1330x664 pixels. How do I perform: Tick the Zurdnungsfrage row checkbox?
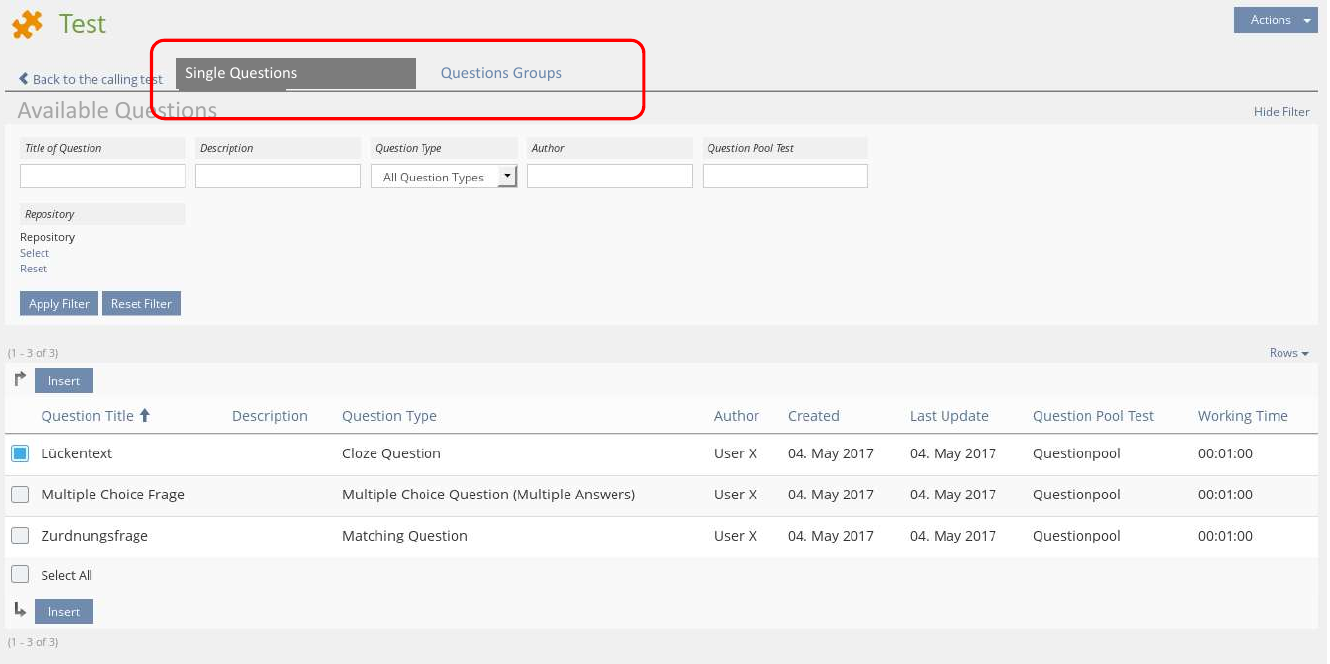(x=20, y=535)
